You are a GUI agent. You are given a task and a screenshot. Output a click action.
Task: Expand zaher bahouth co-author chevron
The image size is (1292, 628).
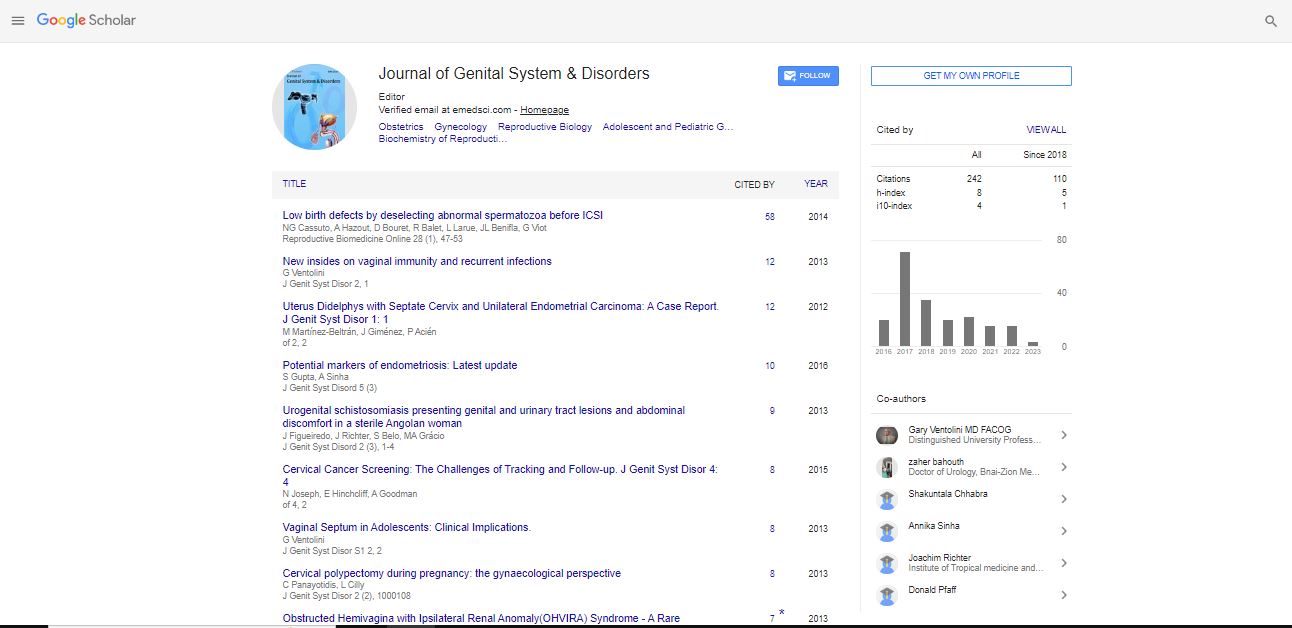click(x=1063, y=467)
